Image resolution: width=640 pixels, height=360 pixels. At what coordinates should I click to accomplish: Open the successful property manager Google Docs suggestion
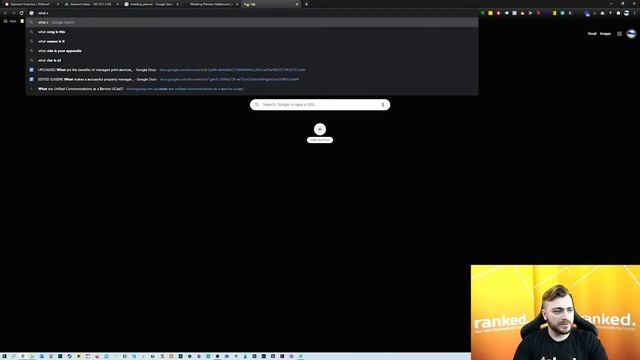(252, 79)
